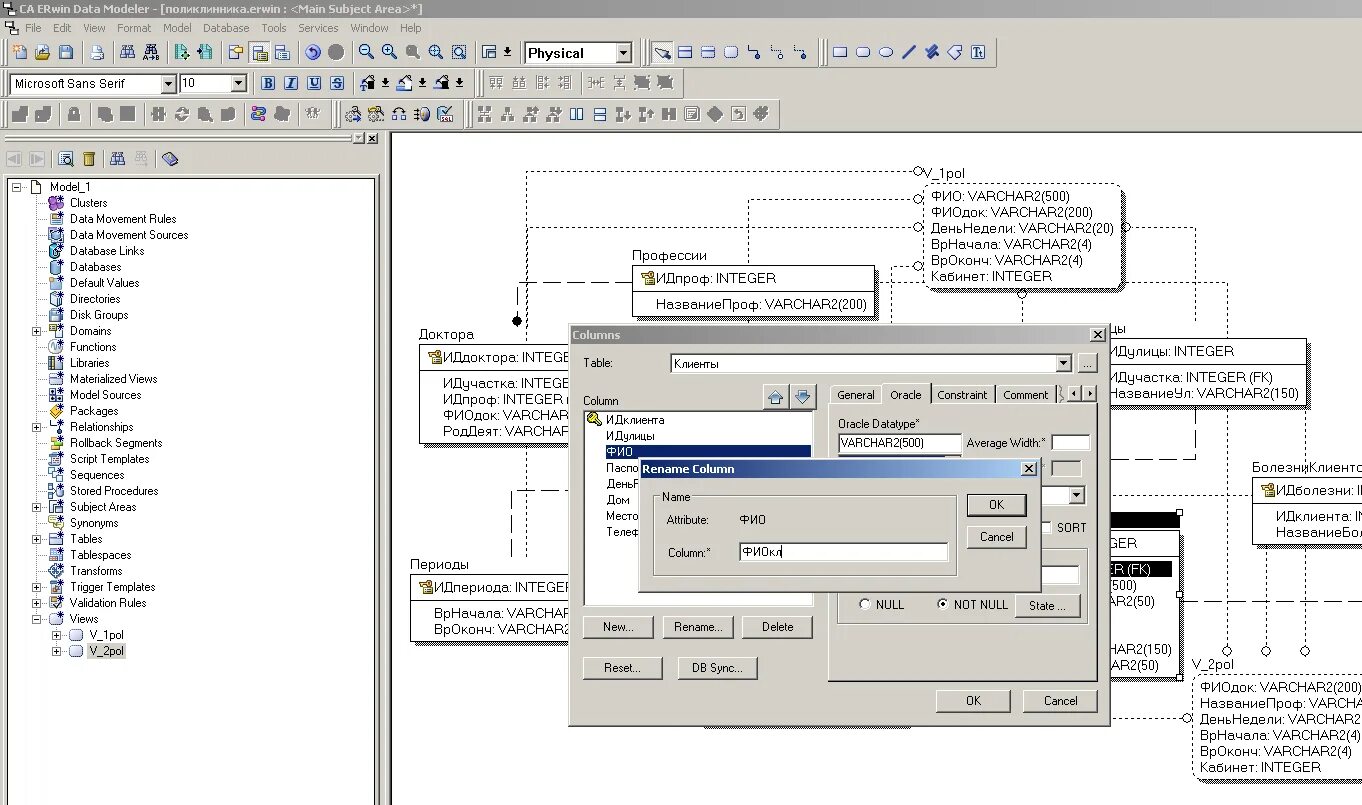Select the Text (Tt) drawing tool
Screen dimensions: 1362x805
pos(978,52)
